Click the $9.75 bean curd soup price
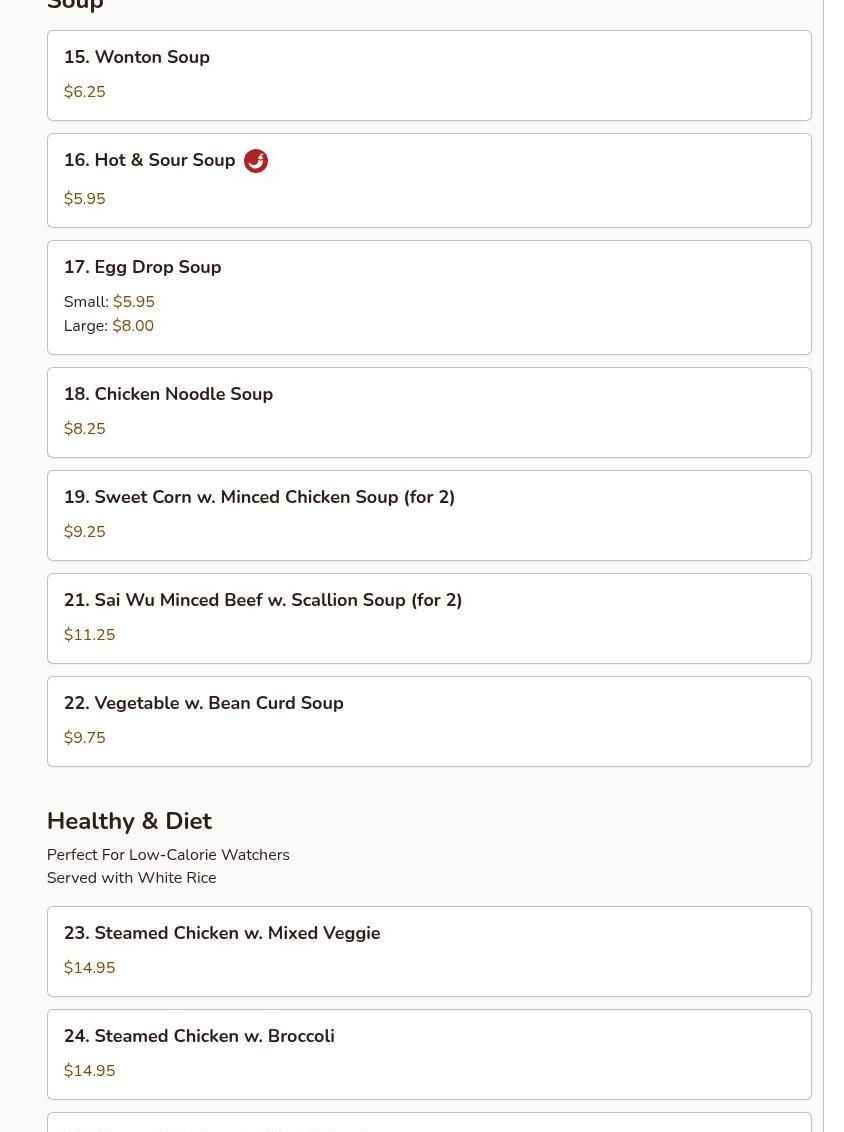 [x=84, y=738]
